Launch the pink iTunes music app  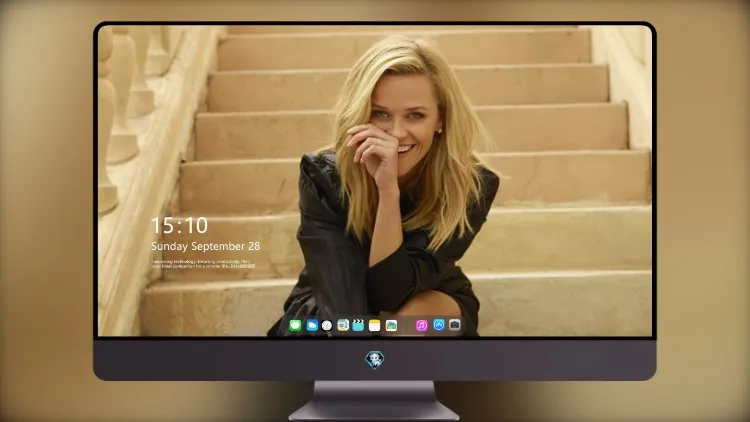[x=421, y=325]
